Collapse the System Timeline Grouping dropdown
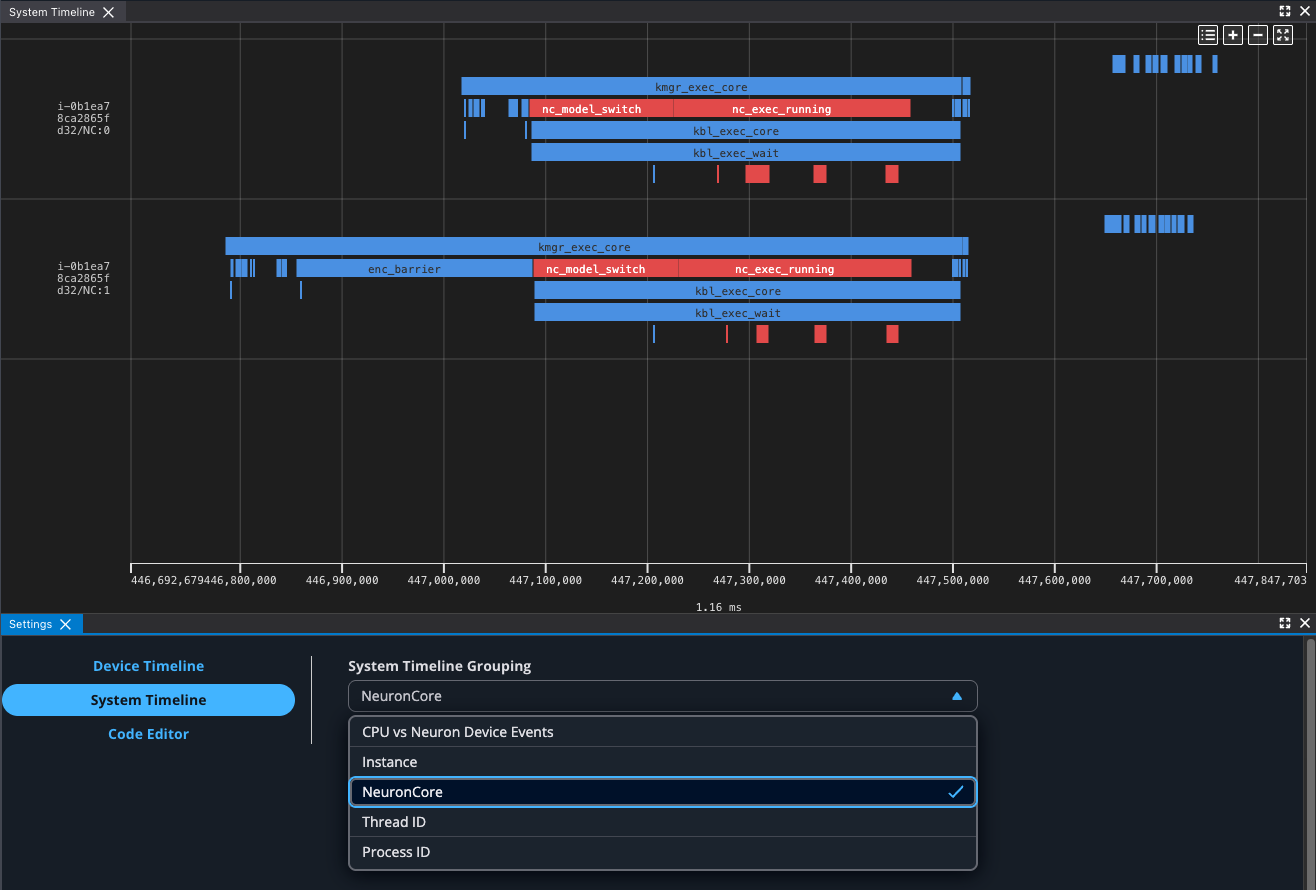 (x=956, y=696)
